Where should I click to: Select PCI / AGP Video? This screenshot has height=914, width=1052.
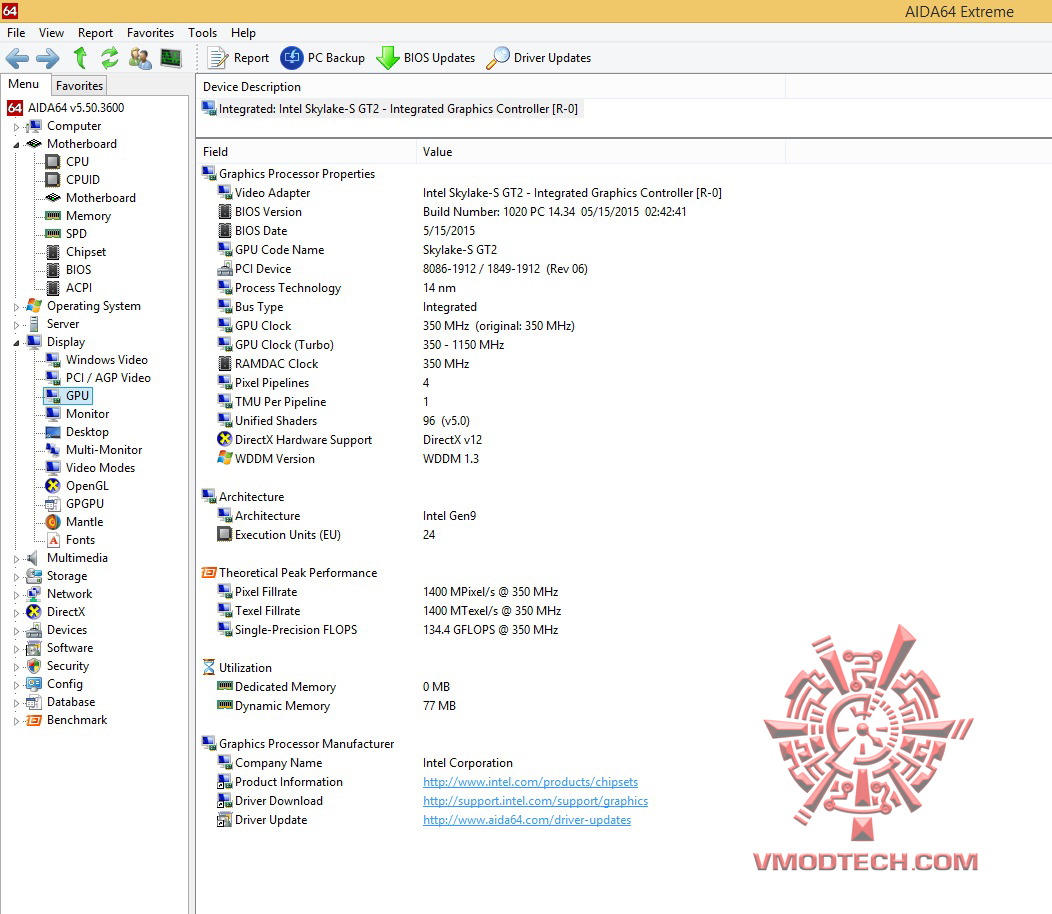tap(108, 378)
